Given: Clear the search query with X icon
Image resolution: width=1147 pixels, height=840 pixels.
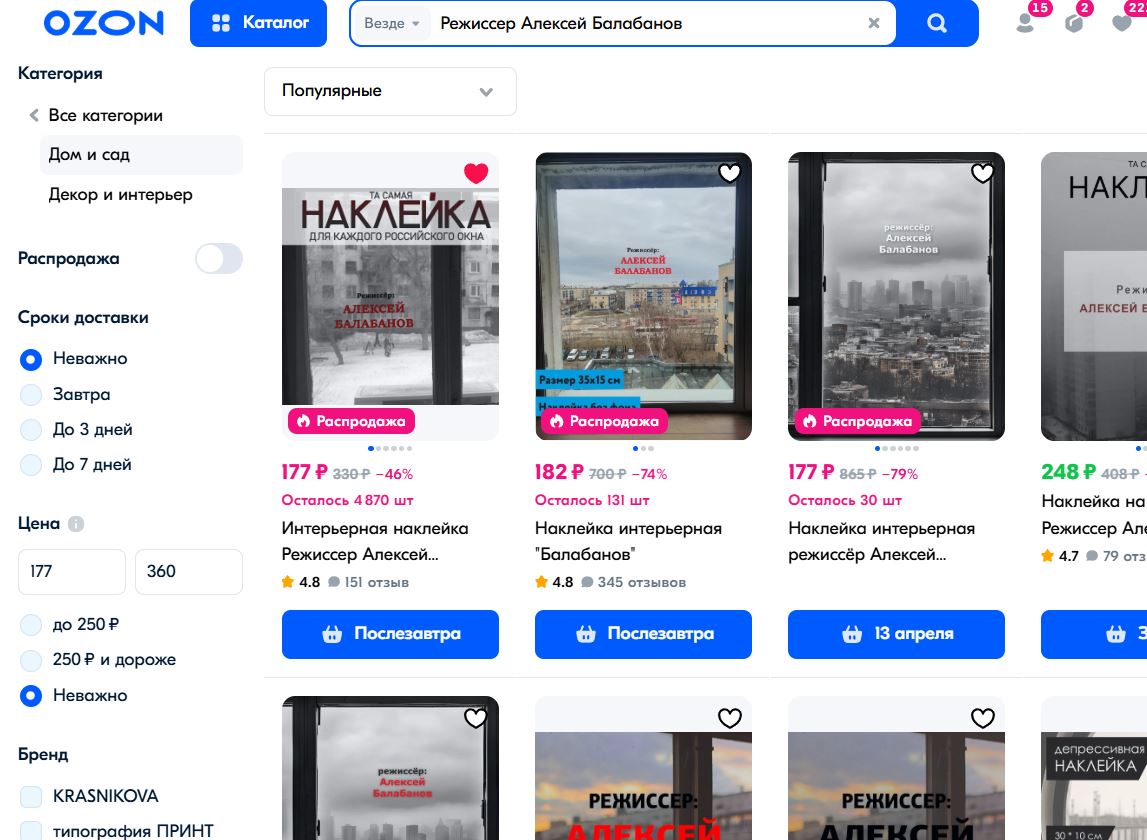Looking at the screenshot, I should point(873,23).
